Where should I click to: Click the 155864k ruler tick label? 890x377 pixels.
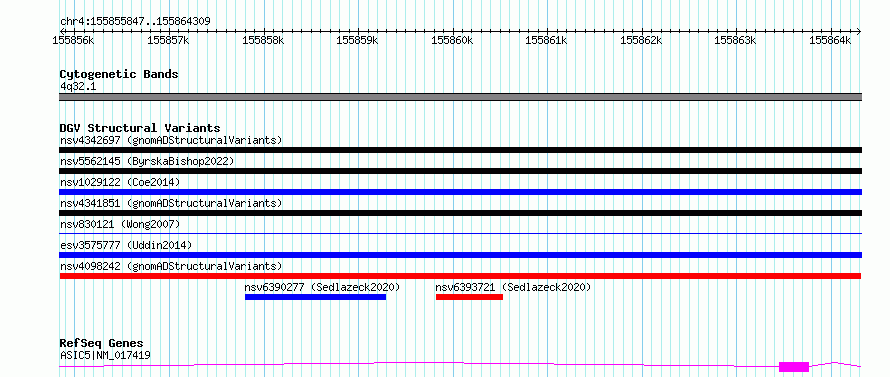pyautogui.click(x=830, y=40)
